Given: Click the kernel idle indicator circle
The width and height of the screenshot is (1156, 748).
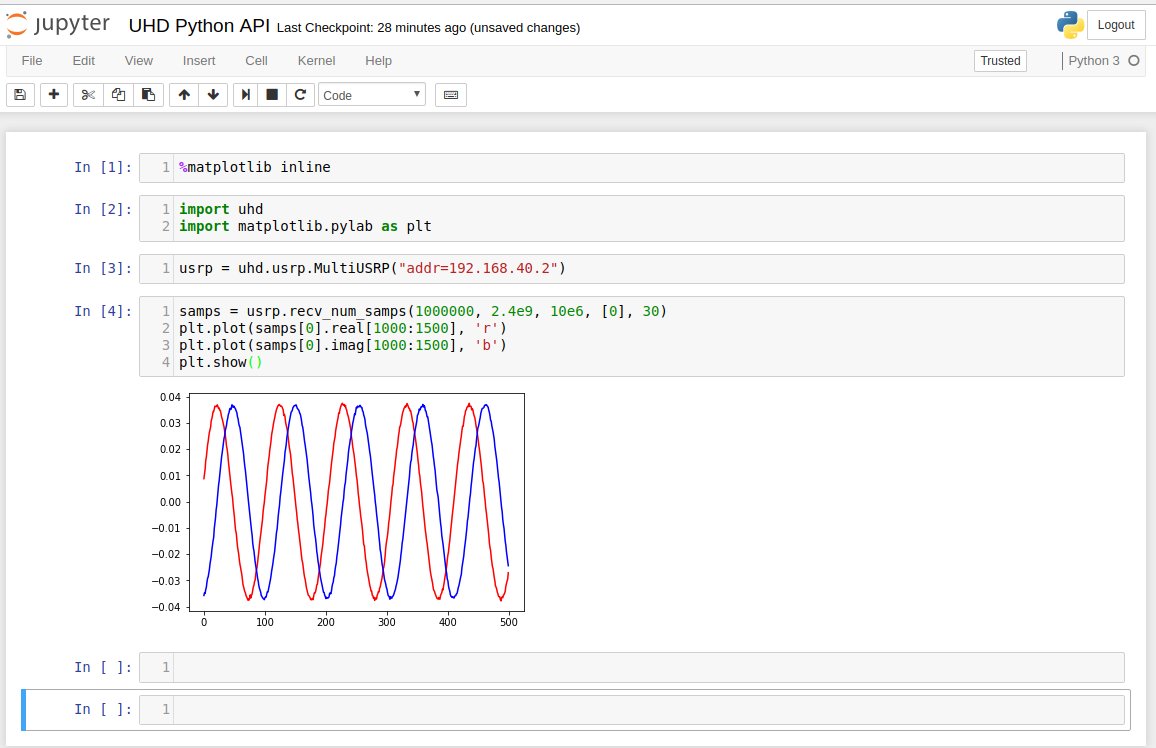Looking at the screenshot, I should pyautogui.click(x=1134, y=60).
